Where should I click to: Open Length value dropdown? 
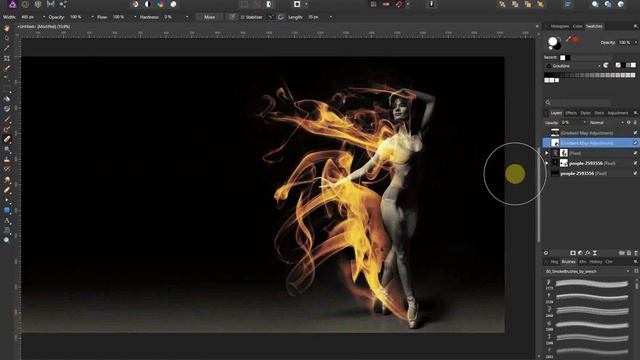tap(331, 17)
